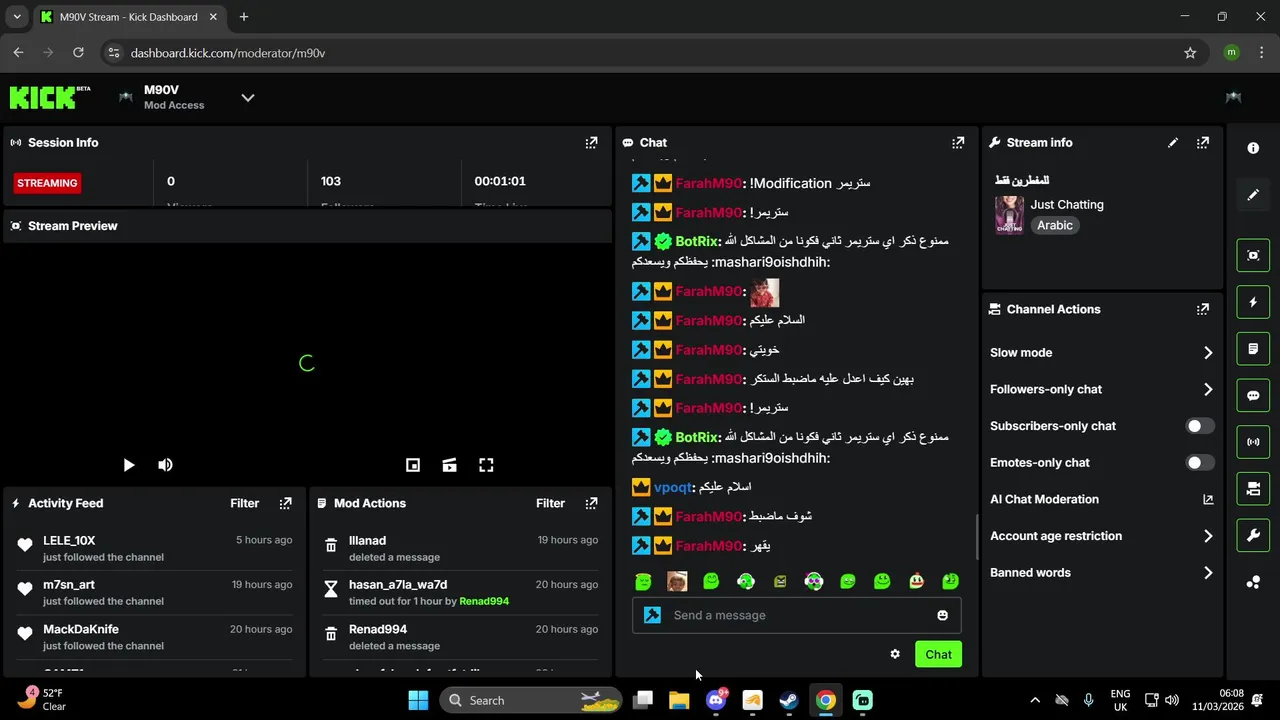Toggle the Session Info broadcast sidebar icon

(1253, 442)
